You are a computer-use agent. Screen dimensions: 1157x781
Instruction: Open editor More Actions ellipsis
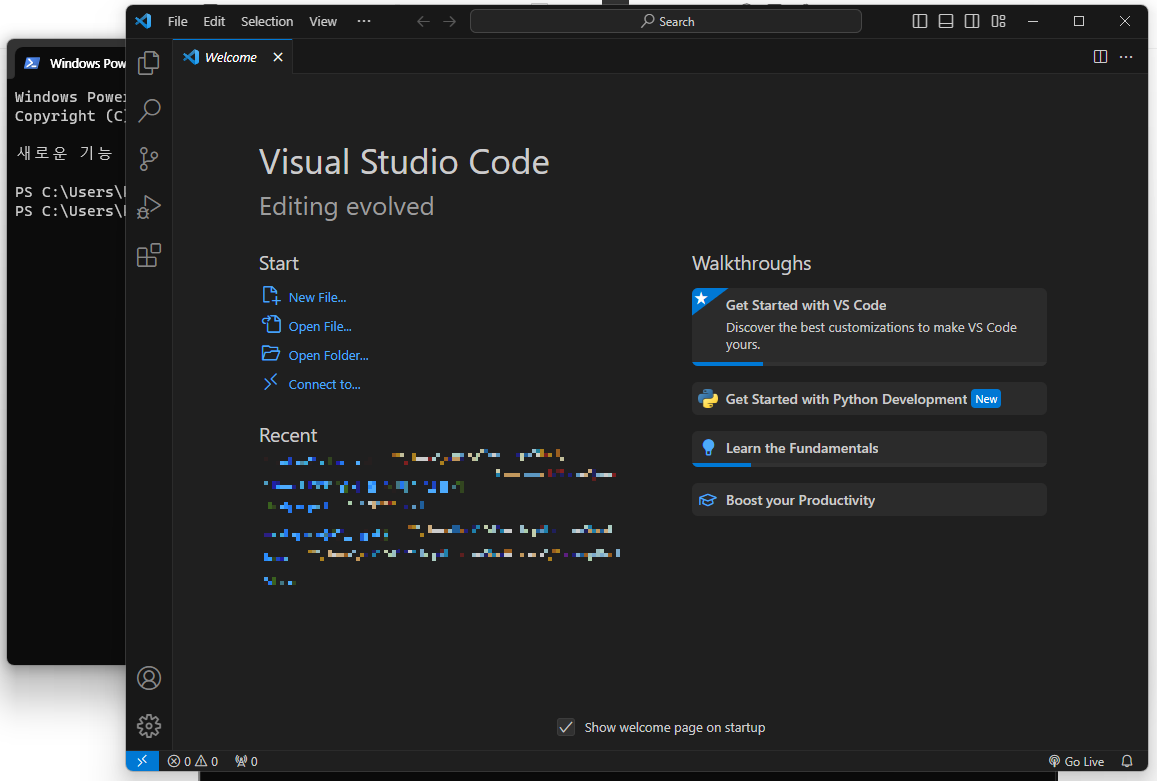[1126, 57]
